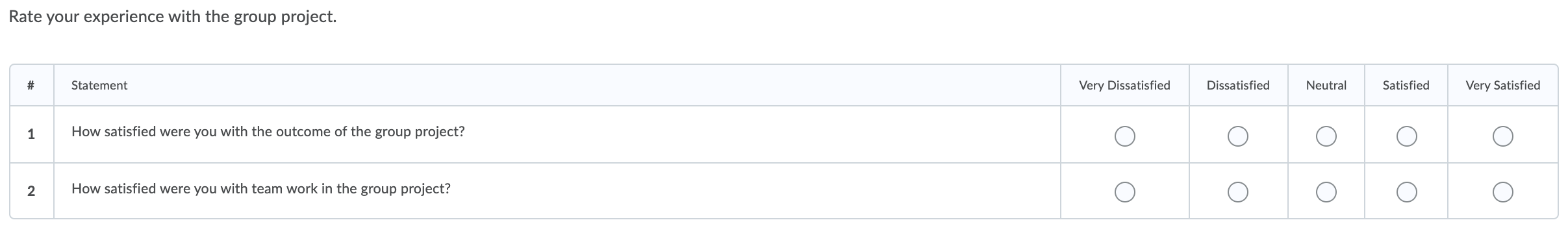This screenshot has height=244, width=1568.
Task: Click the Very Satisfied column header
Action: click(1502, 85)
